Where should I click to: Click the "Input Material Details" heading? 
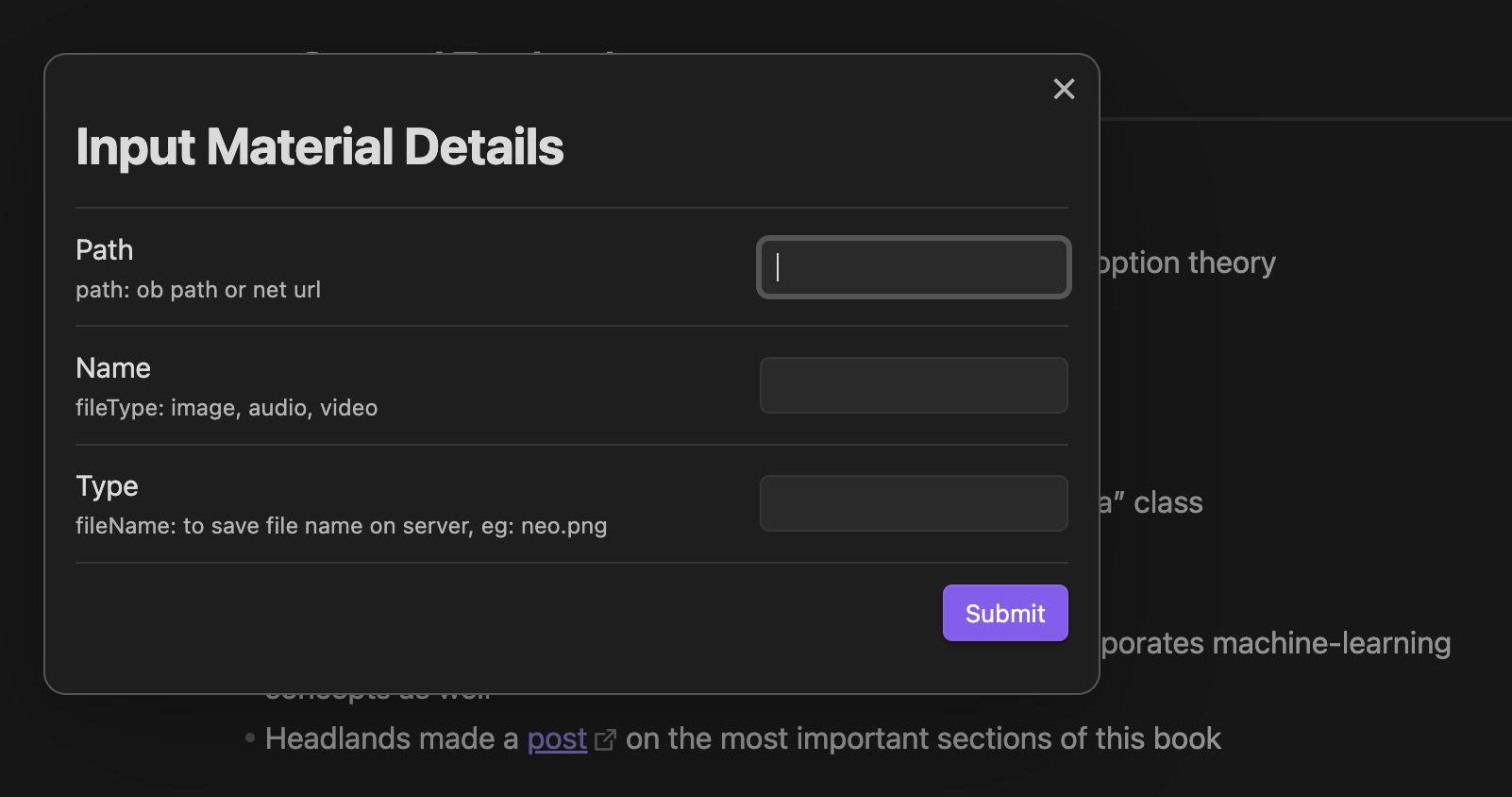[319, 147]
